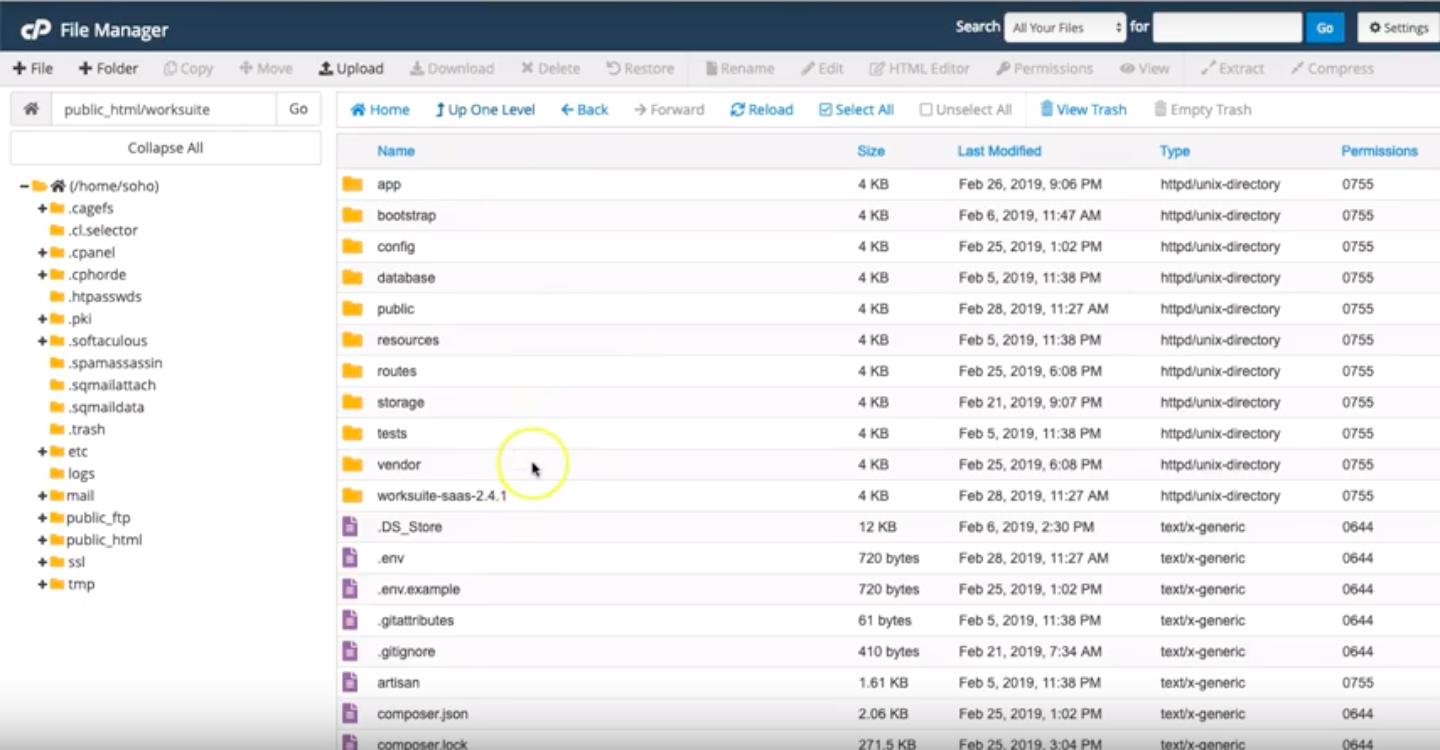Screen dimensions: 1440x750
Task: Click the vendor folder icon
Action: [352, 464]
